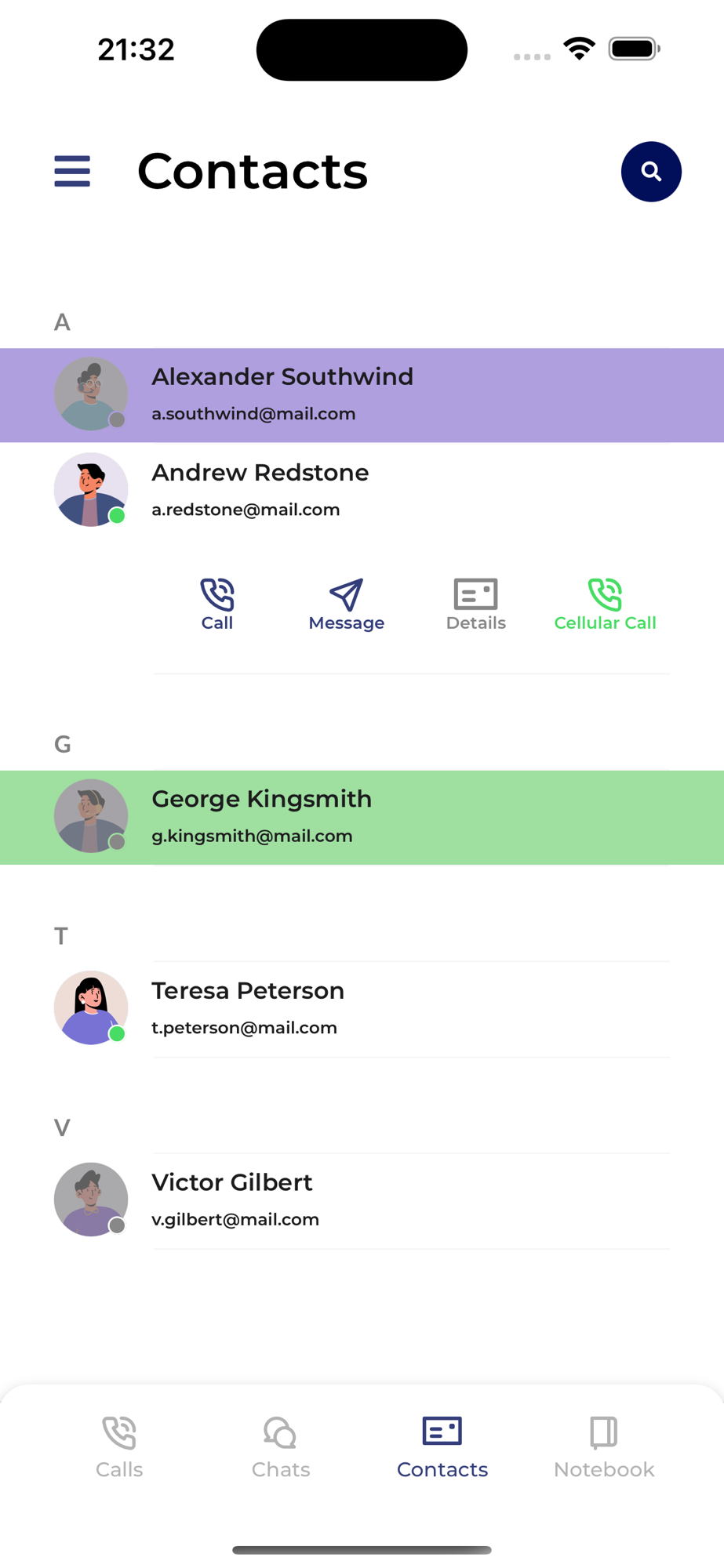Send a message to Andrew Redstone

[346, 604]
